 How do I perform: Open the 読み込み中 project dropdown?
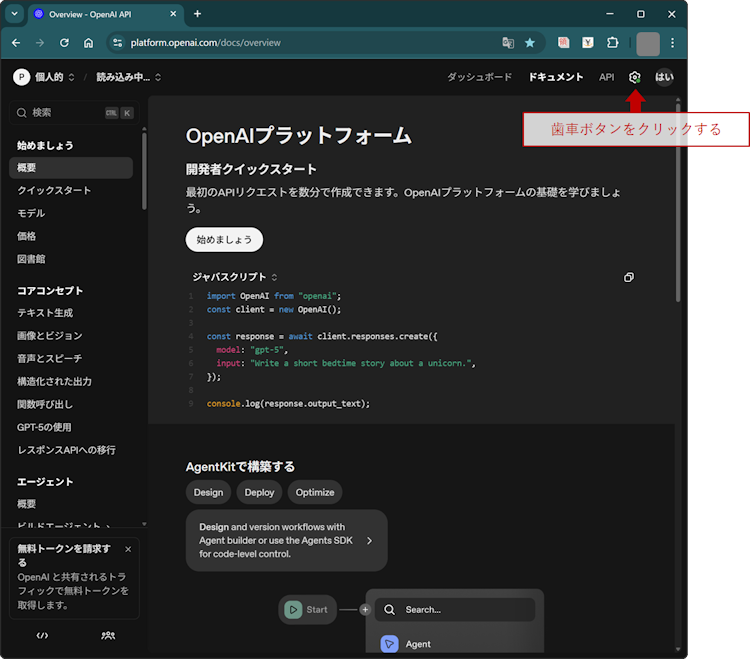point(128,77)
